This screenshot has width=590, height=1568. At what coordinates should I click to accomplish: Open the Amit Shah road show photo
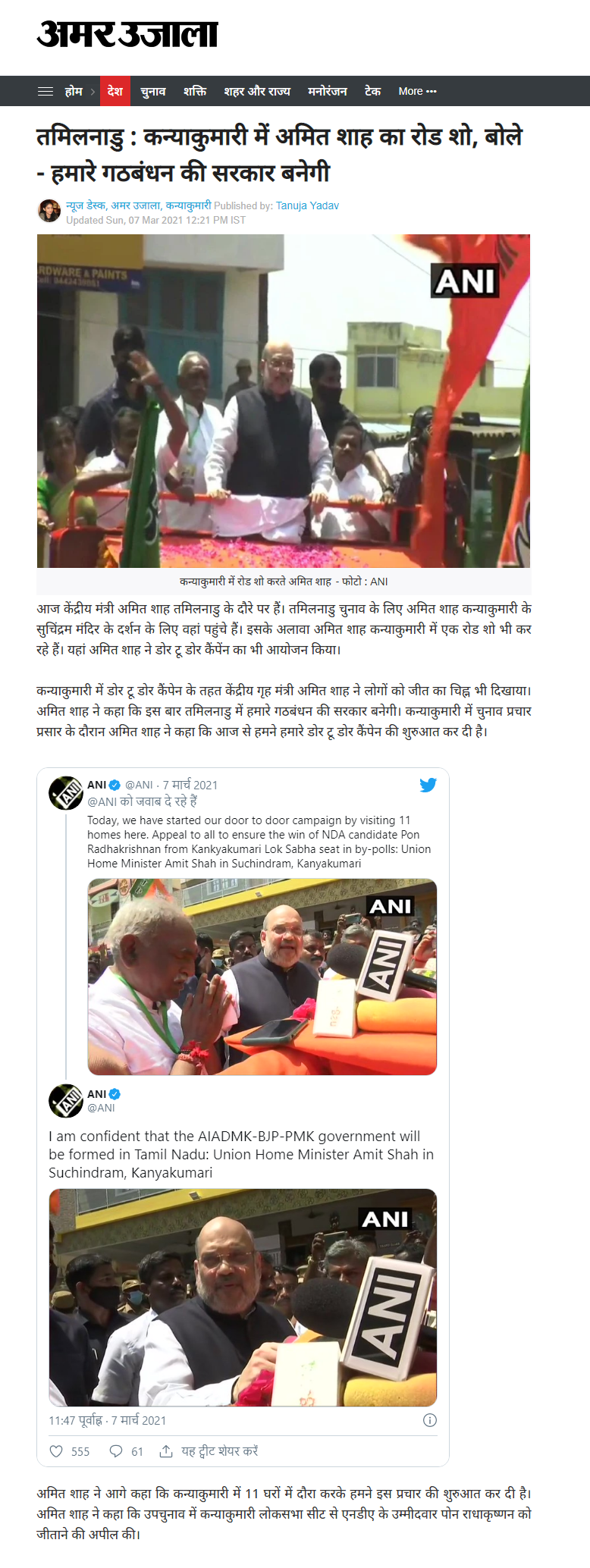pos(284,401)
